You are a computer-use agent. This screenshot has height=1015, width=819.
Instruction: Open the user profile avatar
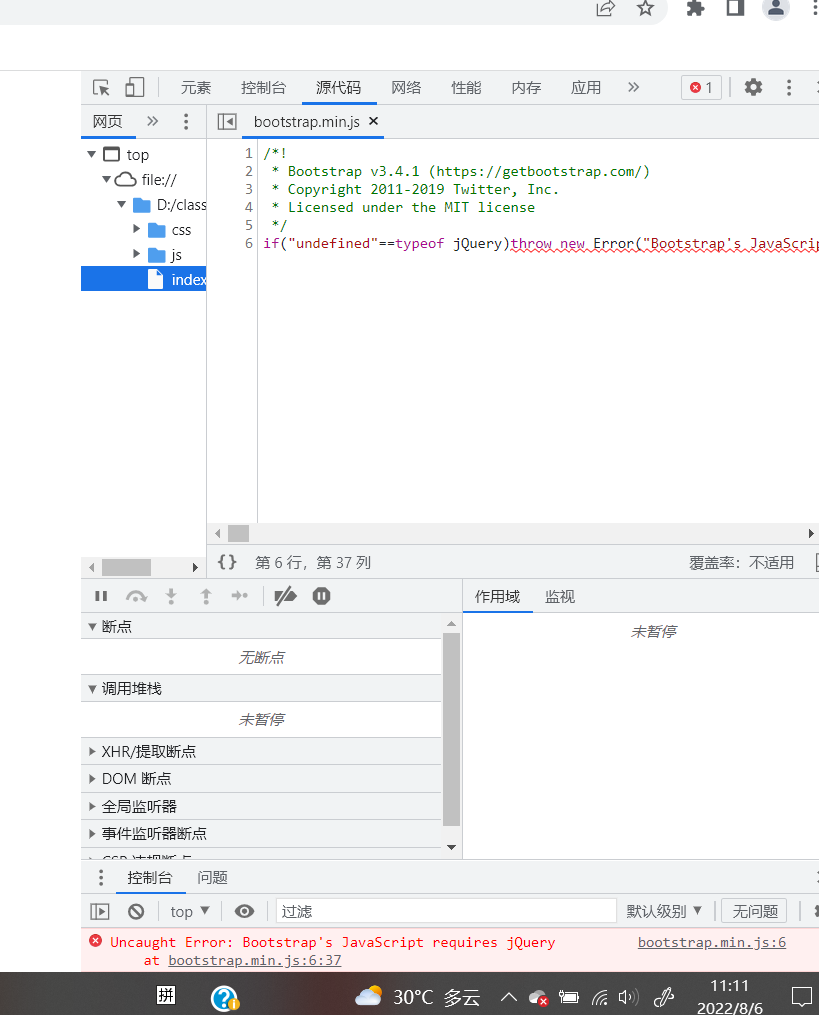tap(776, 8)
